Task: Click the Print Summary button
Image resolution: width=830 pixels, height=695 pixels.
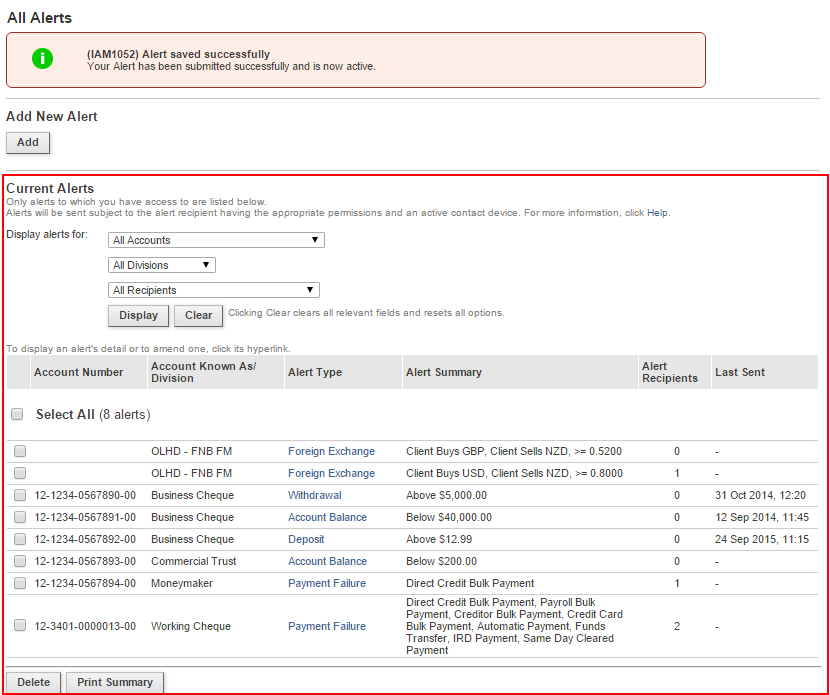Action: click(x=115, y=683)
